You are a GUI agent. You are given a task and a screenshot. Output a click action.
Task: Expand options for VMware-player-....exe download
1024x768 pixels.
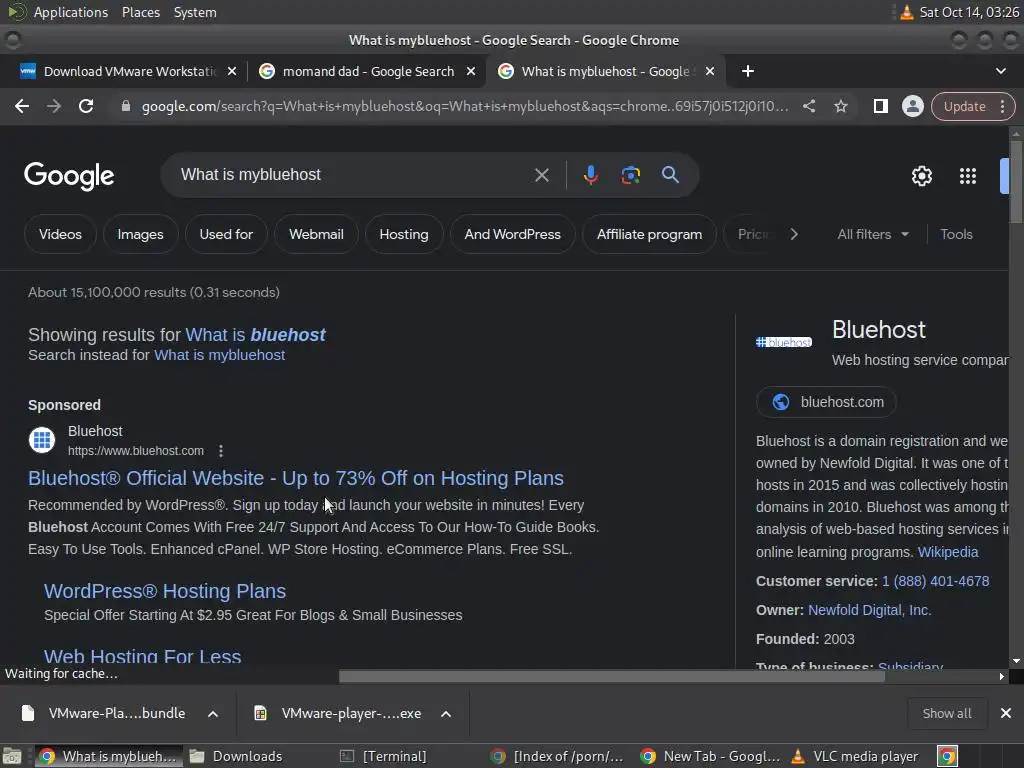[446, 714]
